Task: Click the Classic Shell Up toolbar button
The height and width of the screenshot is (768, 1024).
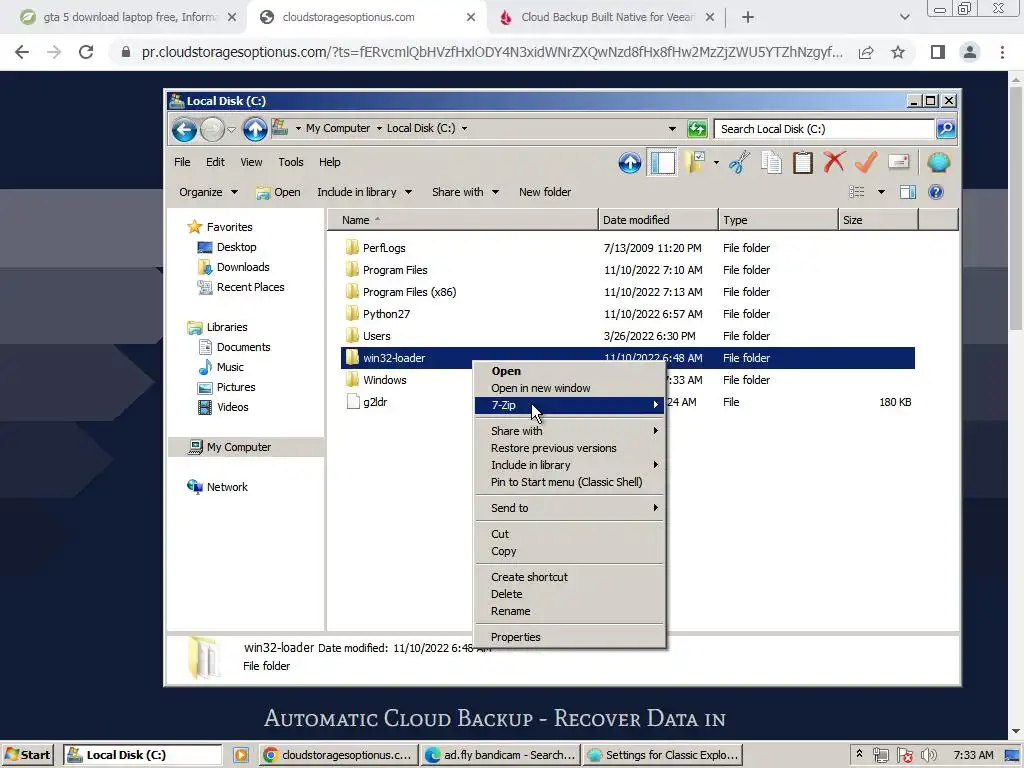Action: point(630,163)
